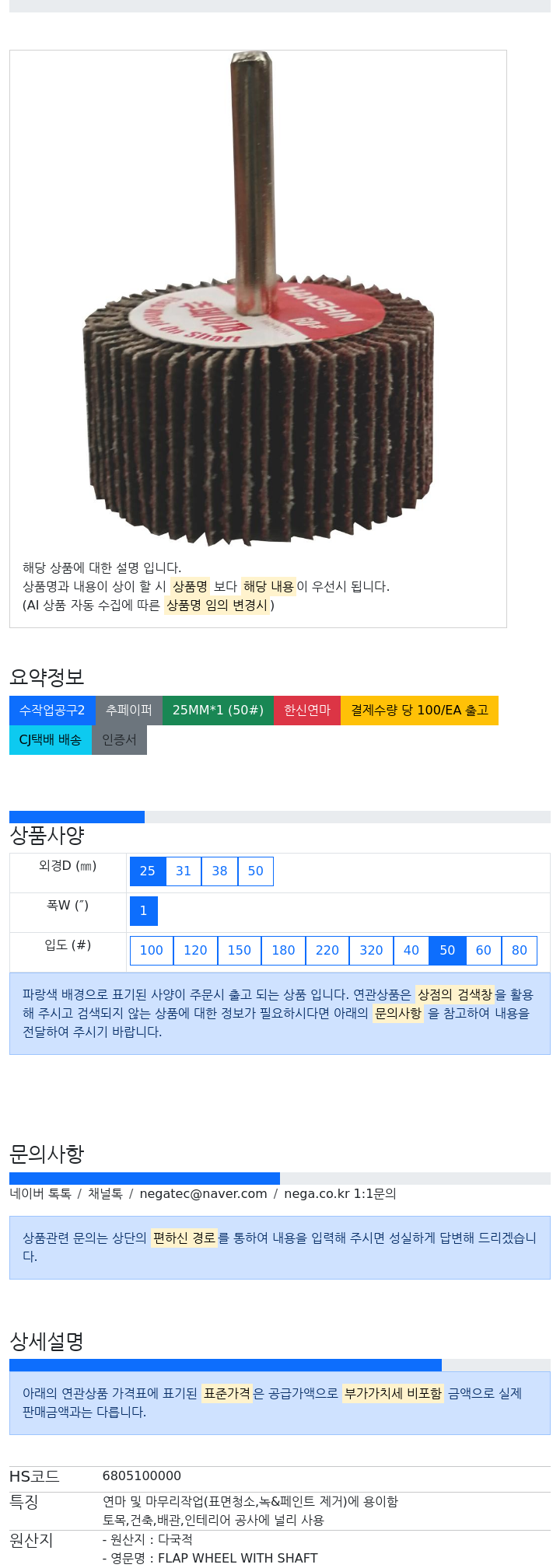Select grit 60 option

(x=484, y=950)
